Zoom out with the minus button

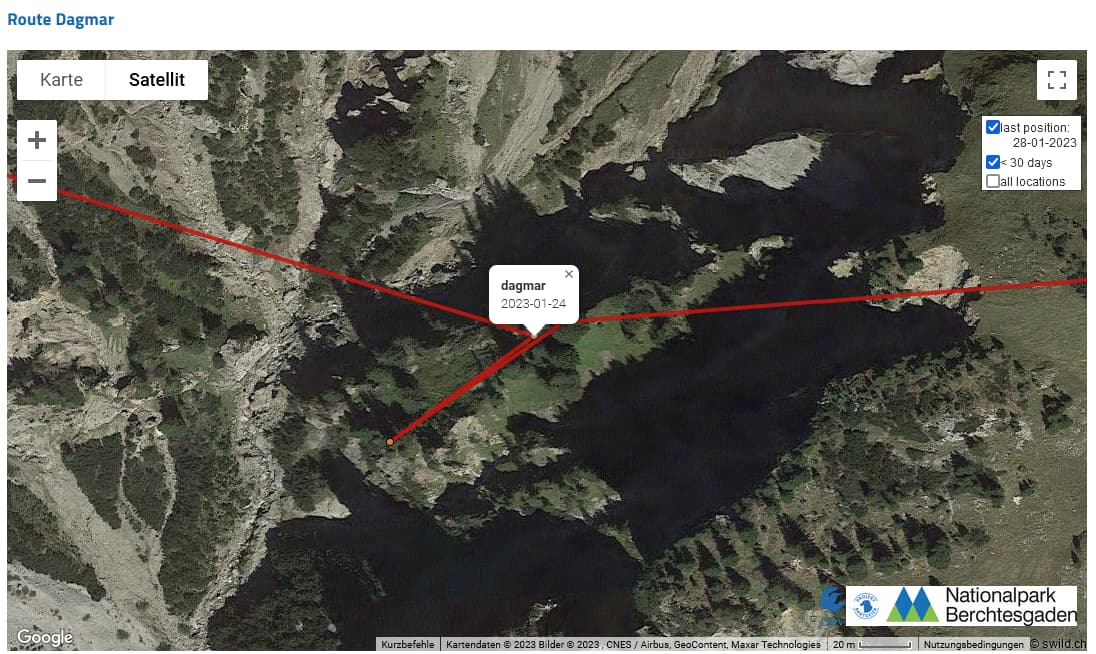37,181
